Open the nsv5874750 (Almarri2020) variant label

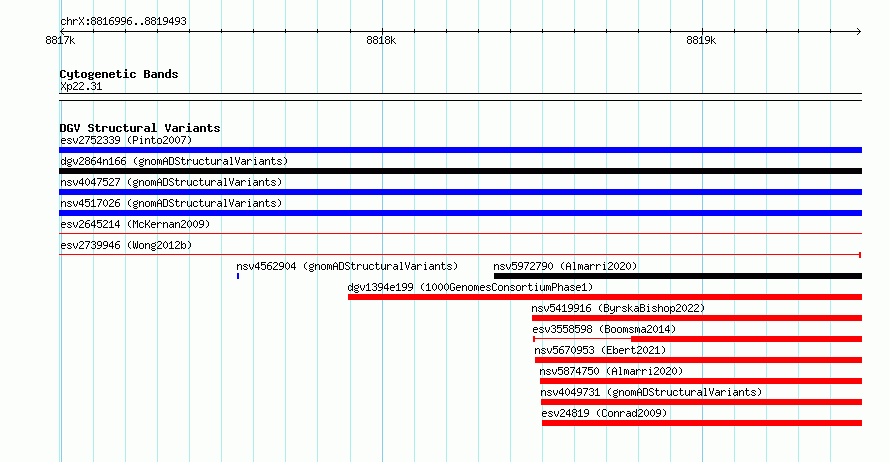tap(611, 371)
